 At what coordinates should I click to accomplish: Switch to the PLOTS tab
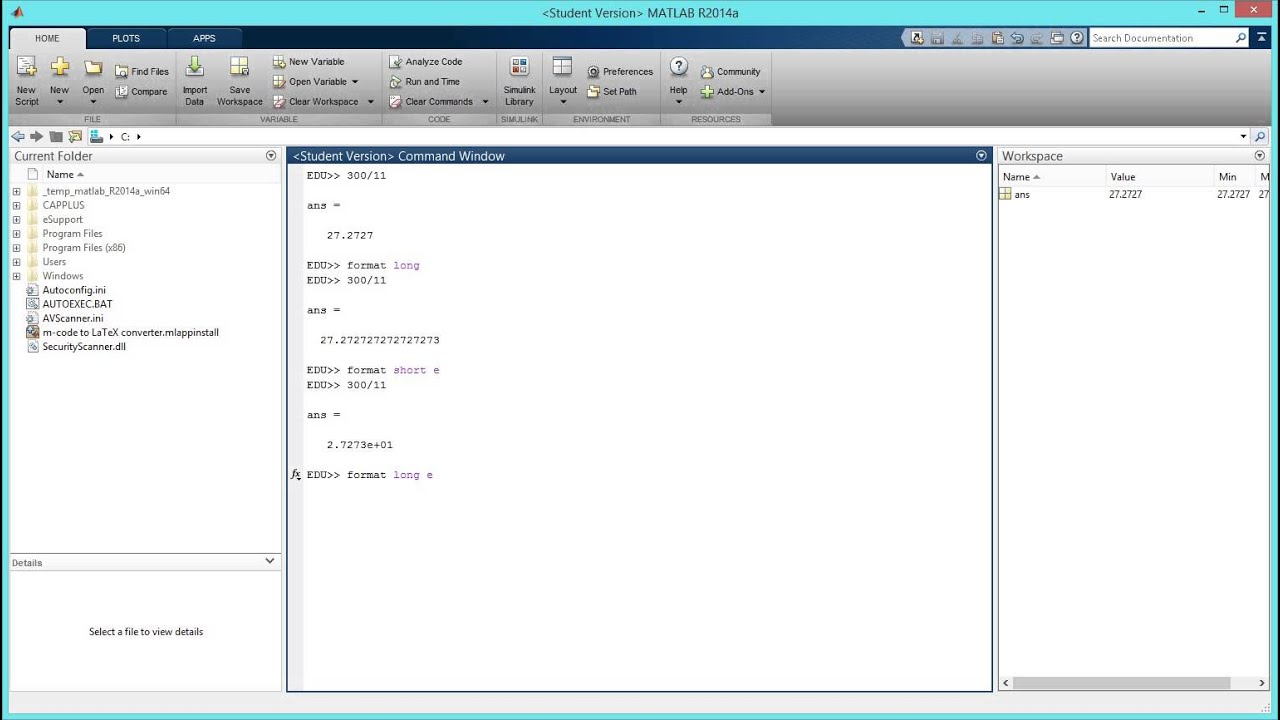point(126,38)
